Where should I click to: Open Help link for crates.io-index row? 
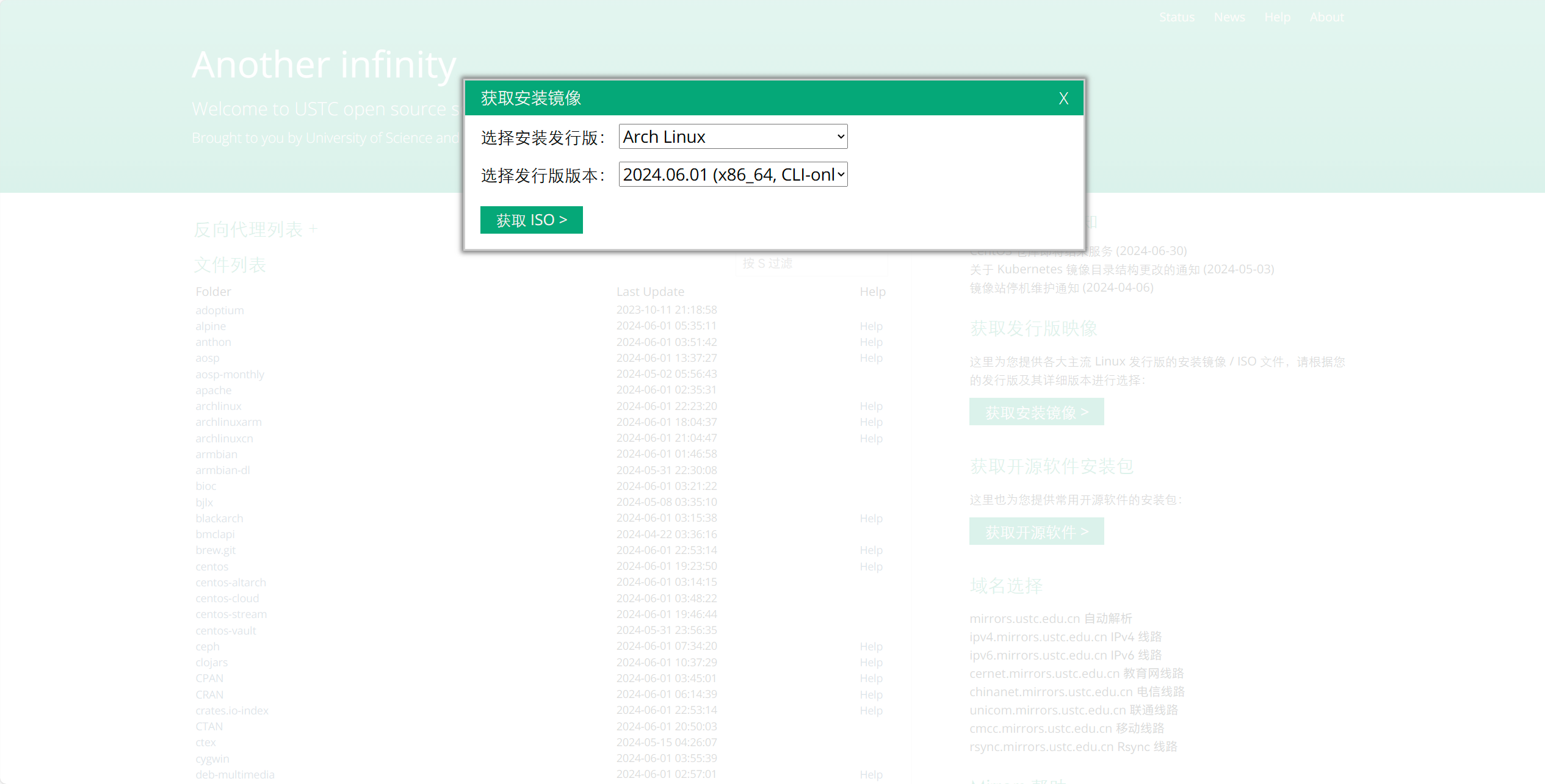coord(871,710)
